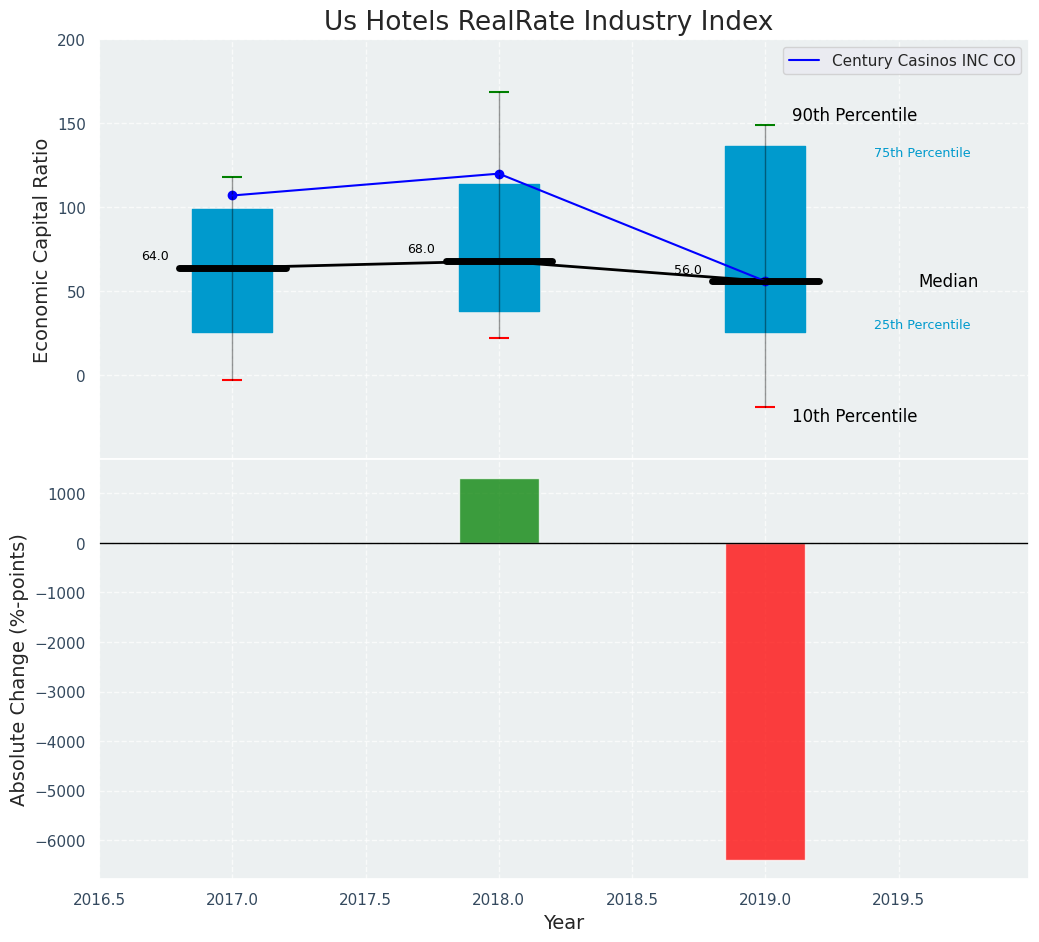Select the Century Casinos data point for 2017
The width and height of the screenshot is (1039, 942).
pyautogui.click(x=232, y=195)
